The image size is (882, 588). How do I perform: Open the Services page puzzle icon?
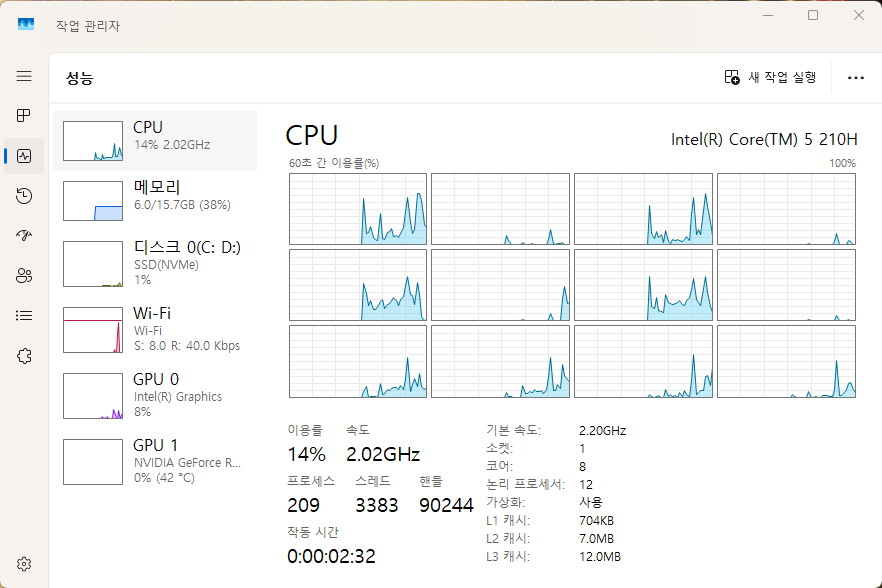(x=24, y=356)
